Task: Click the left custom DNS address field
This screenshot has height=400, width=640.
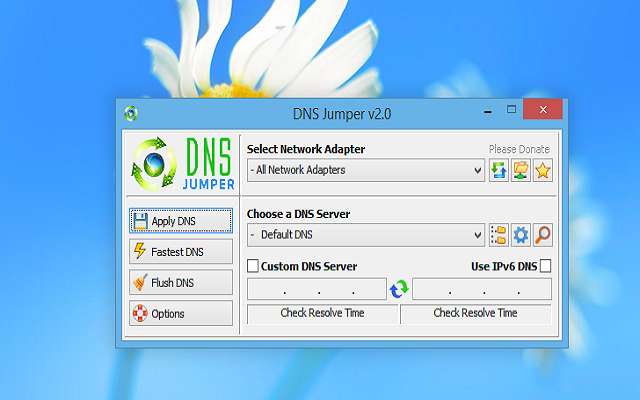Action: coord(316,290)
